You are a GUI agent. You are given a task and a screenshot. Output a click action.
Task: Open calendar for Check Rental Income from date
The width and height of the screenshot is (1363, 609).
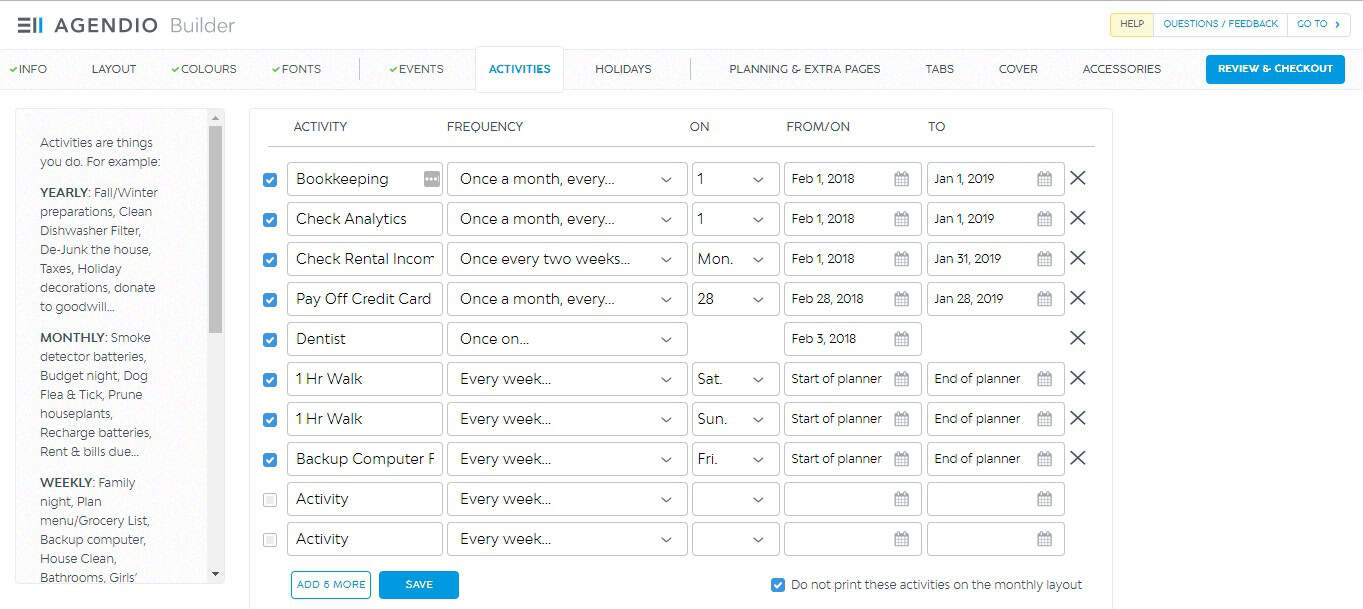(901, 259)
